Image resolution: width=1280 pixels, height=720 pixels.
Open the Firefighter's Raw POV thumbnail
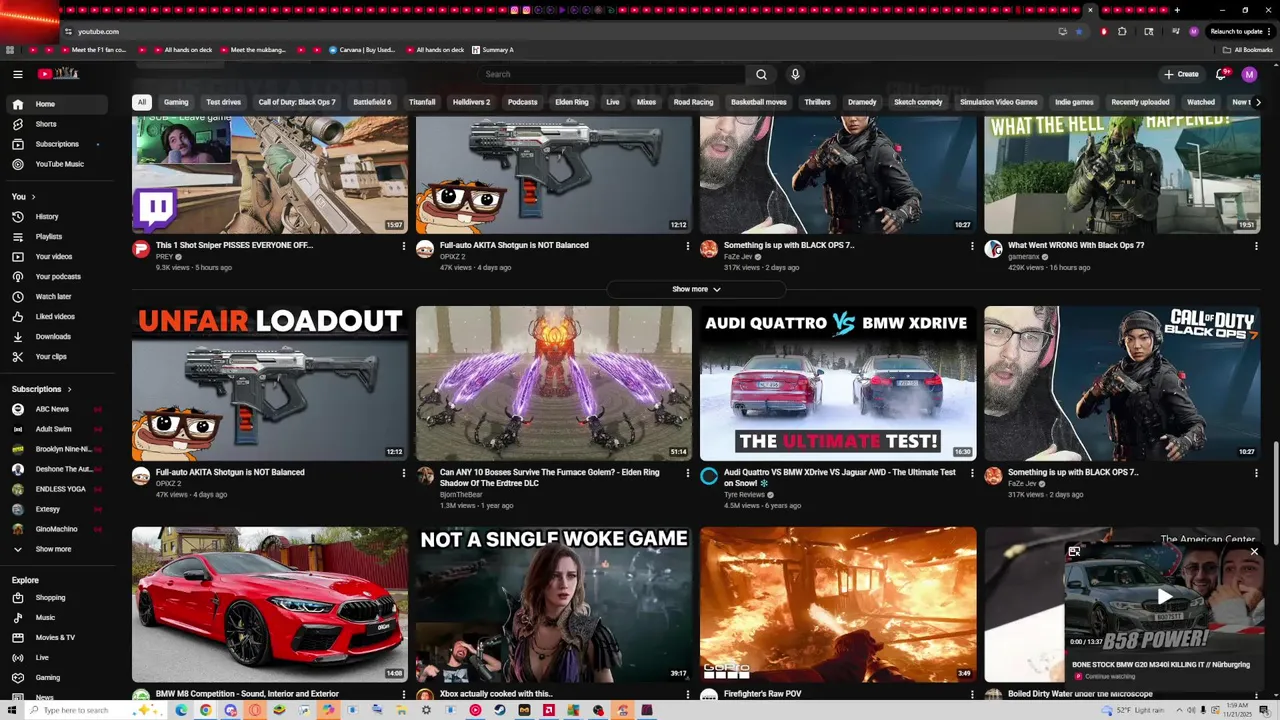pos(838,605)
